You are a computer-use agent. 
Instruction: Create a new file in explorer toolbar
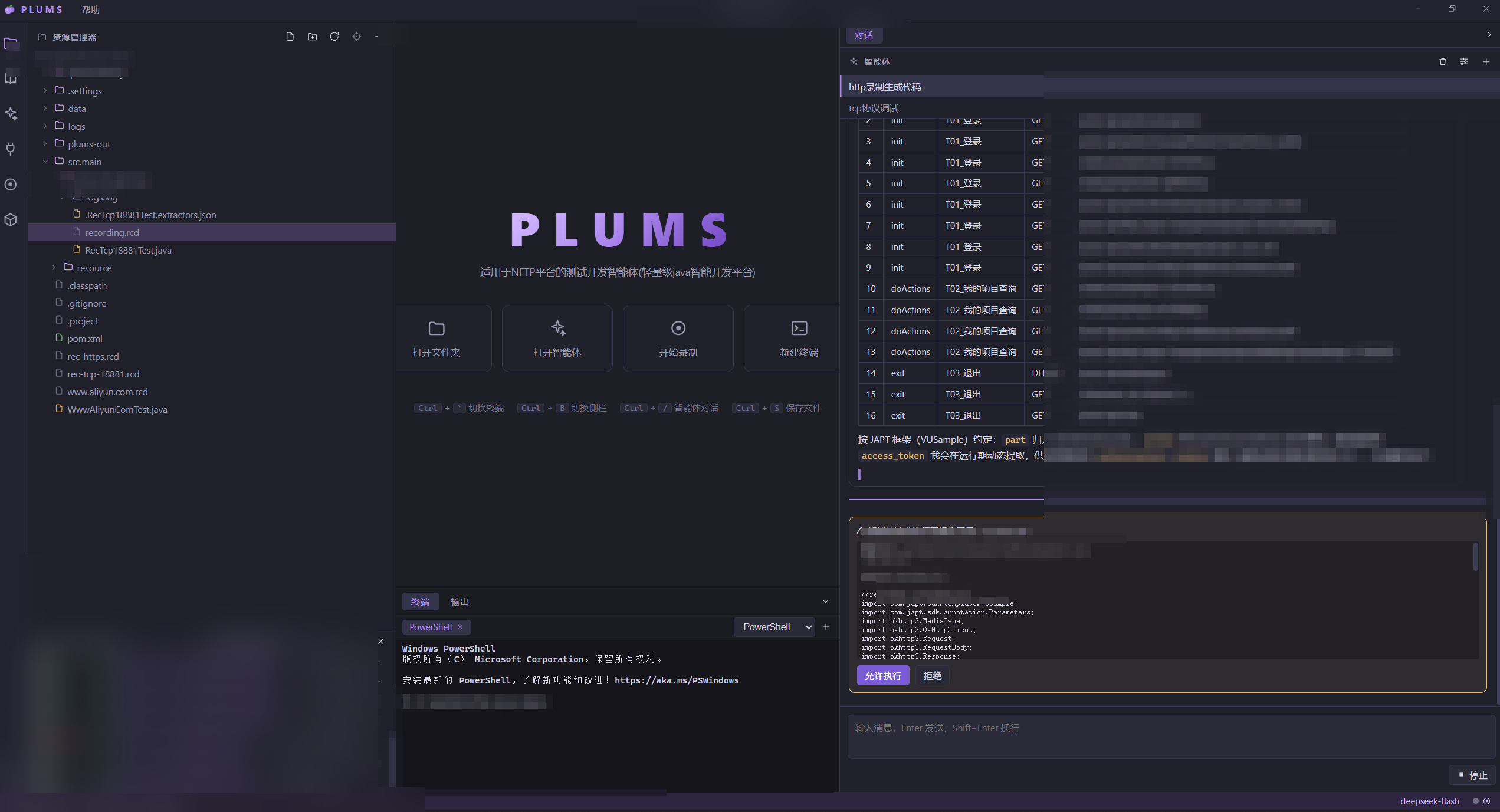(290, 37)
